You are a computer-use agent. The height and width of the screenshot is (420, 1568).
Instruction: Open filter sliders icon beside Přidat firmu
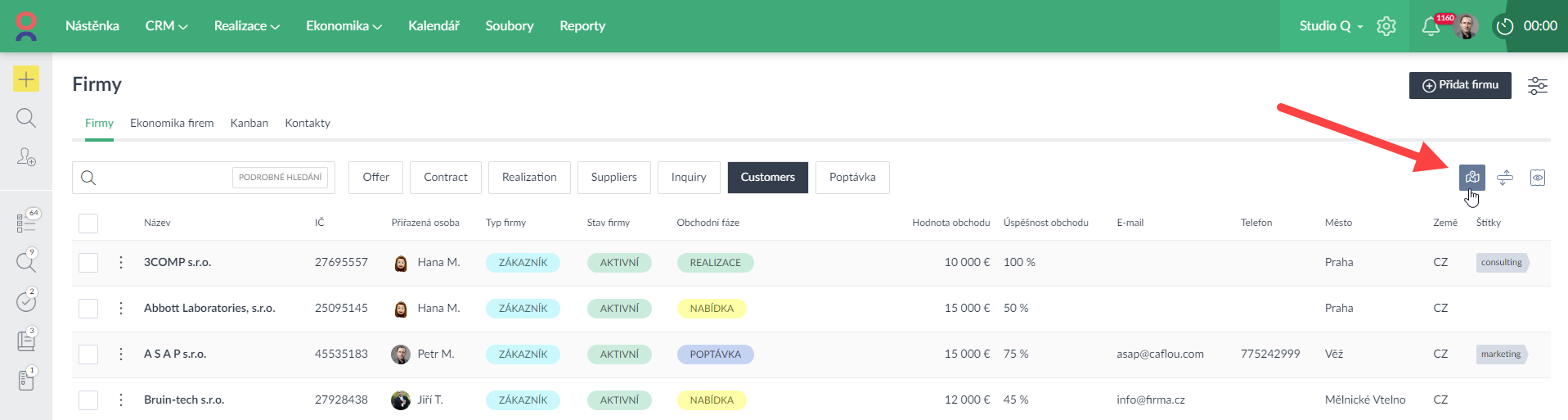pyautogui.click(x=1538, y=85)
